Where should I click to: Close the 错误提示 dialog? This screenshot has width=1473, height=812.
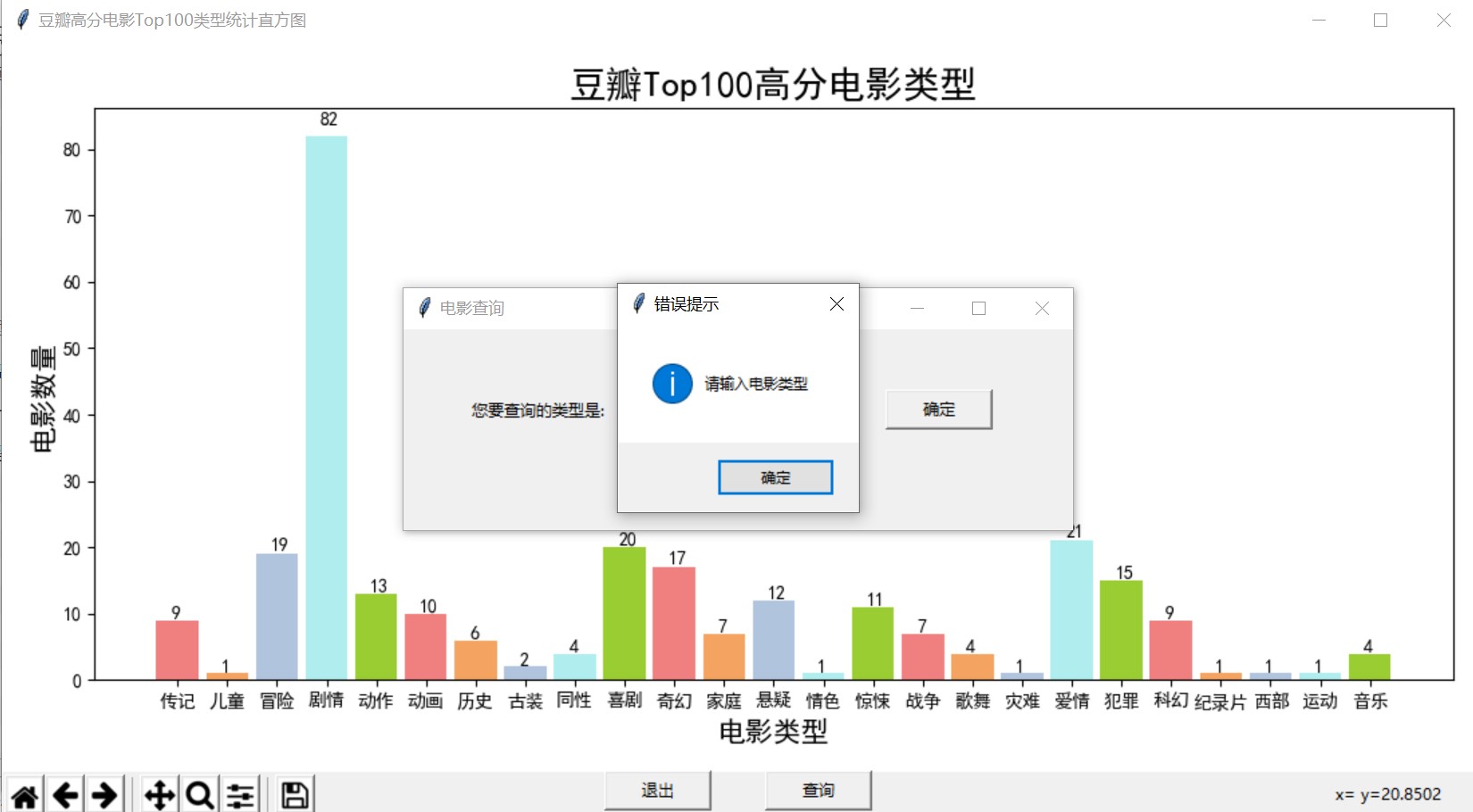click(836, 304)
